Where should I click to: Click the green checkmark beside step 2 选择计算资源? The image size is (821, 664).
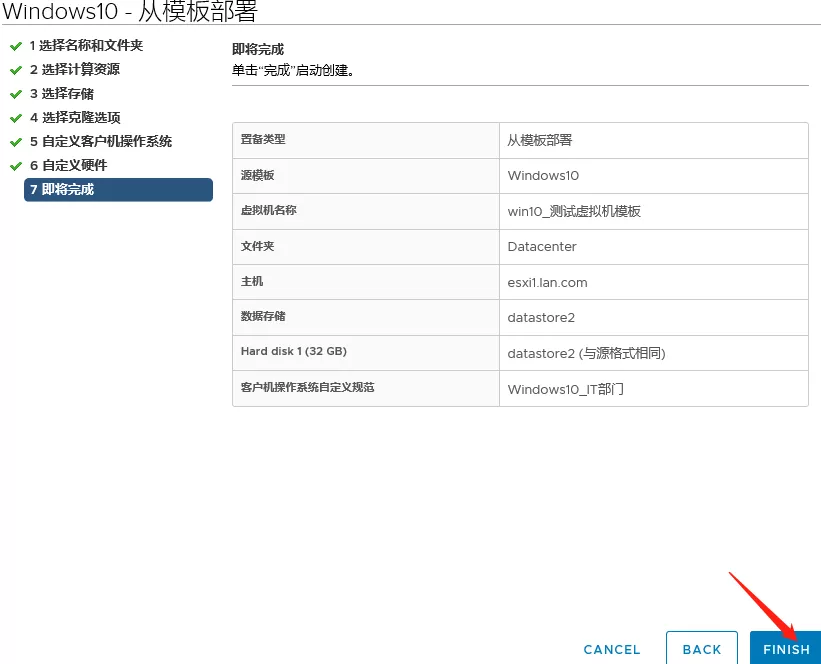coord(15,70)
